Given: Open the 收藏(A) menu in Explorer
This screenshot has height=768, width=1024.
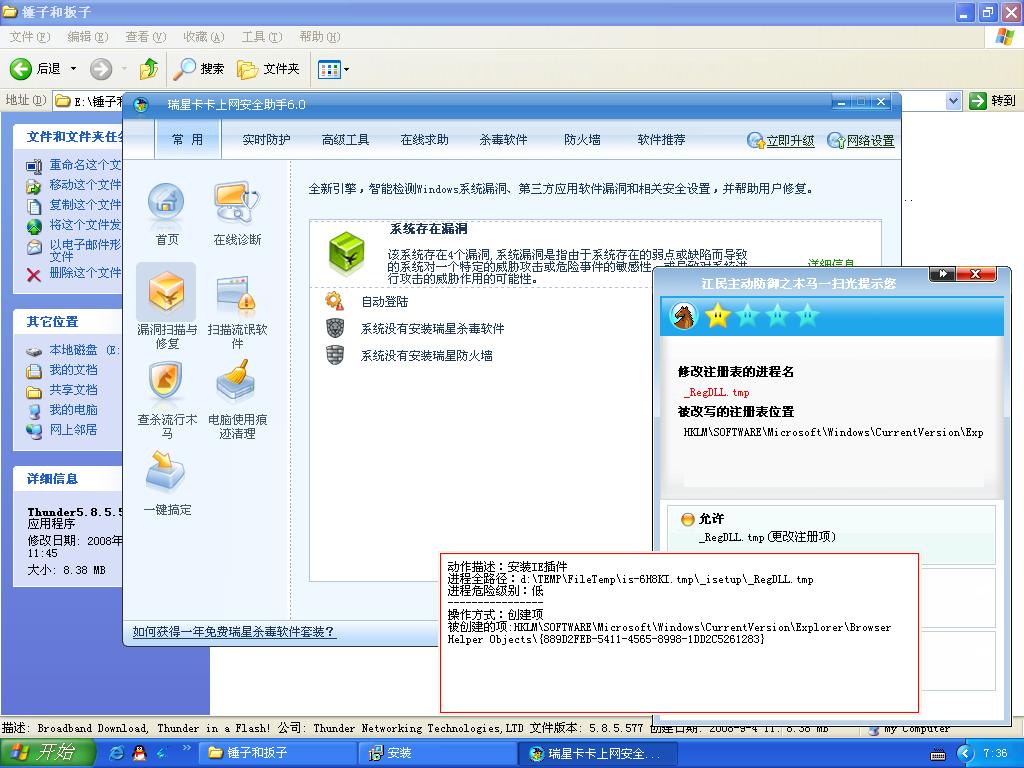Looking at the screenshot, I should click(x=204, y=37).
